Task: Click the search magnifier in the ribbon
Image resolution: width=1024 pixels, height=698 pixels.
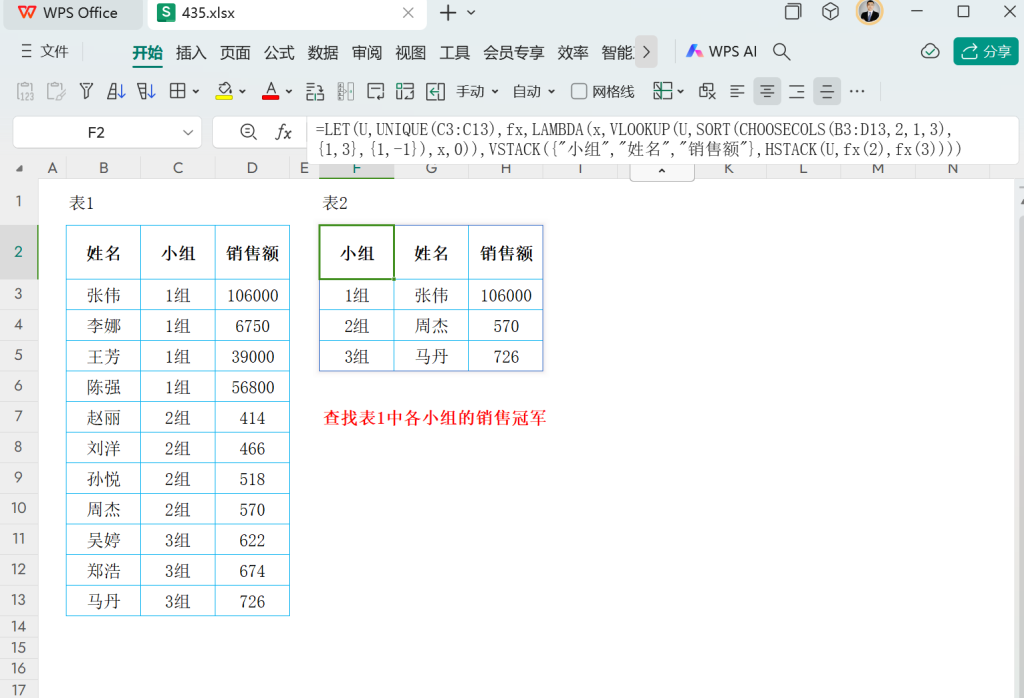Action: tap(782, 52)
